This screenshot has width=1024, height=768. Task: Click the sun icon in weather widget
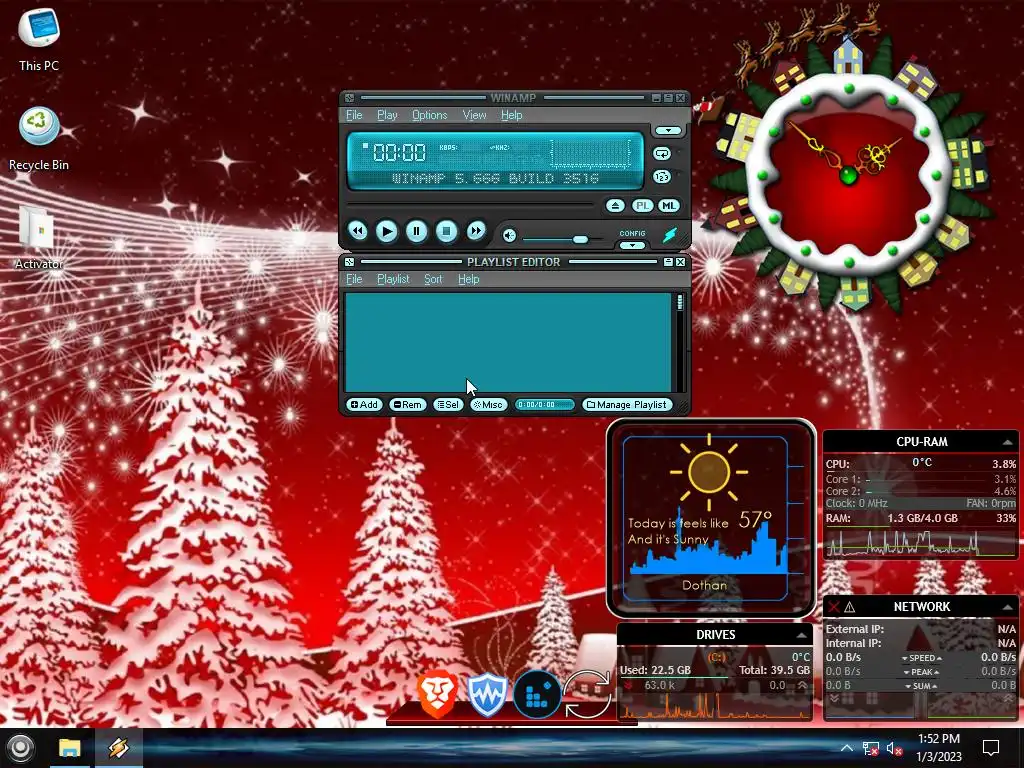point(709,471)
